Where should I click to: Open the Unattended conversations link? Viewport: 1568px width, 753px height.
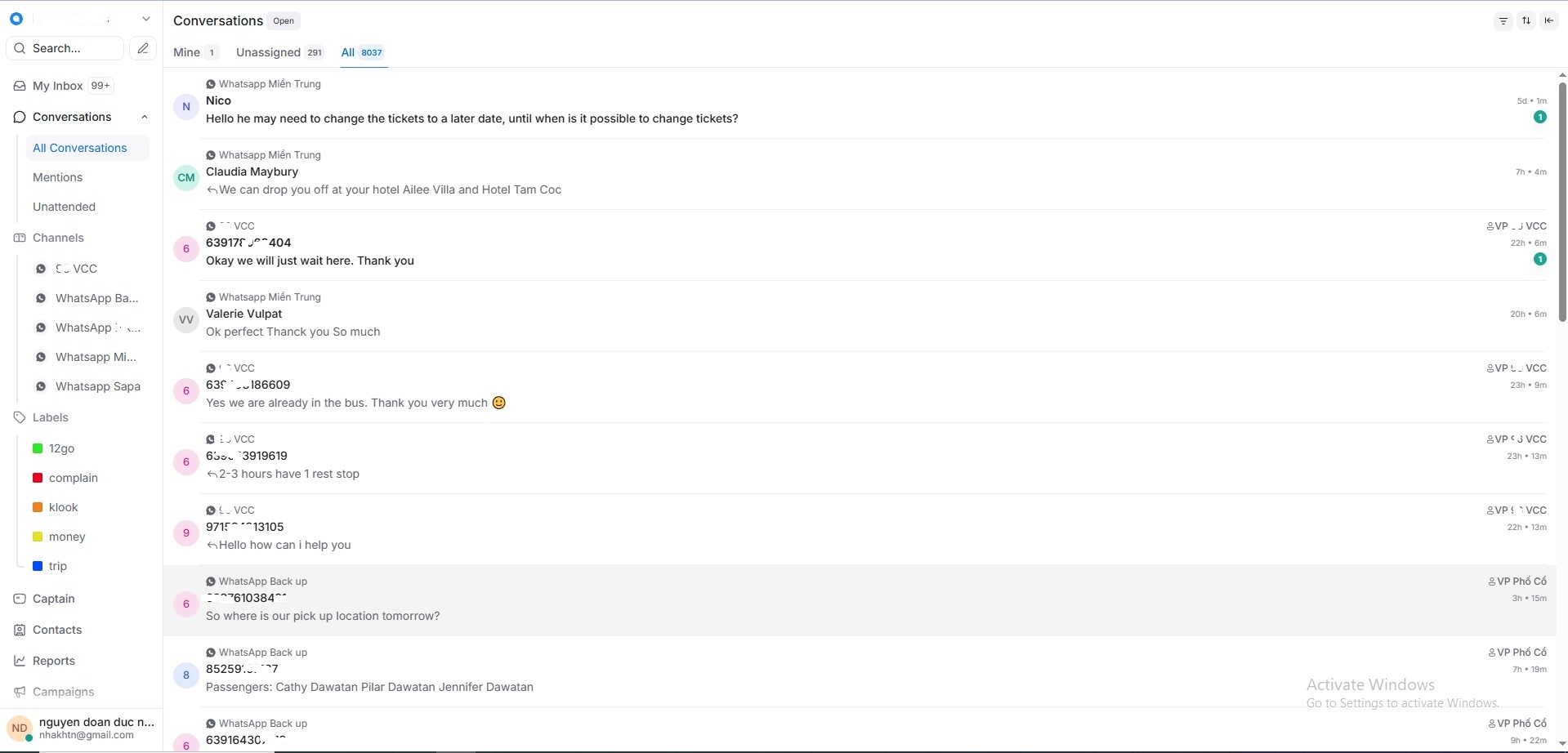[x=64, y=207]
